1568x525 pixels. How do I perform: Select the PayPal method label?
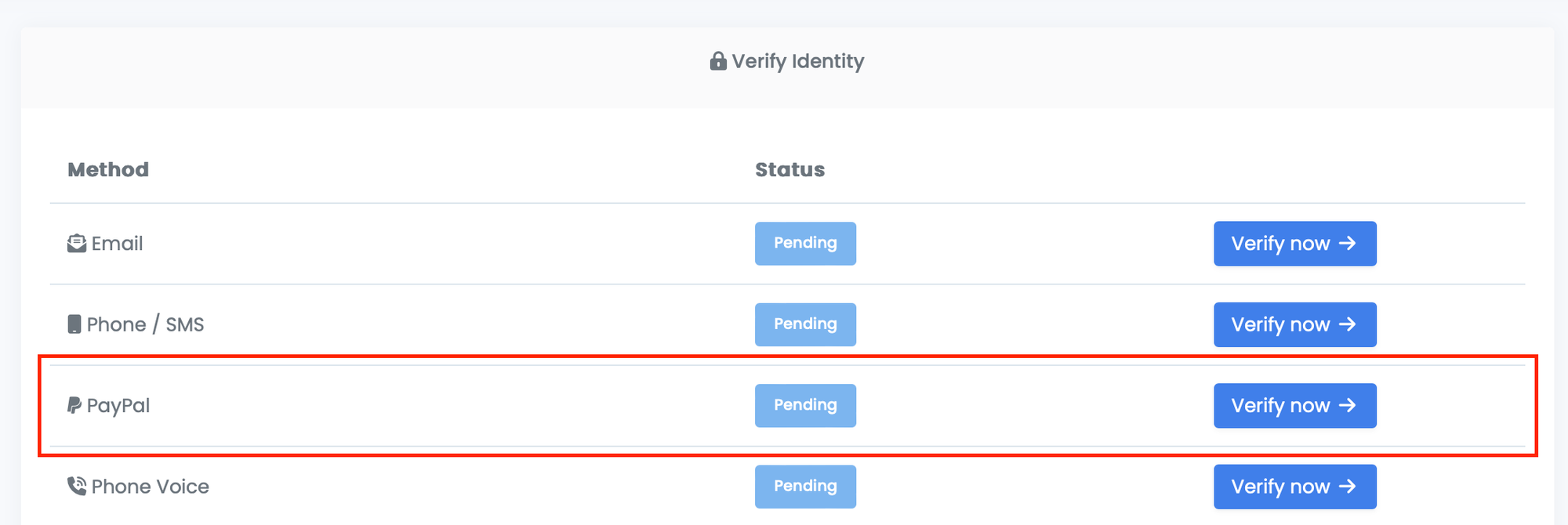[x=118, y=406]
